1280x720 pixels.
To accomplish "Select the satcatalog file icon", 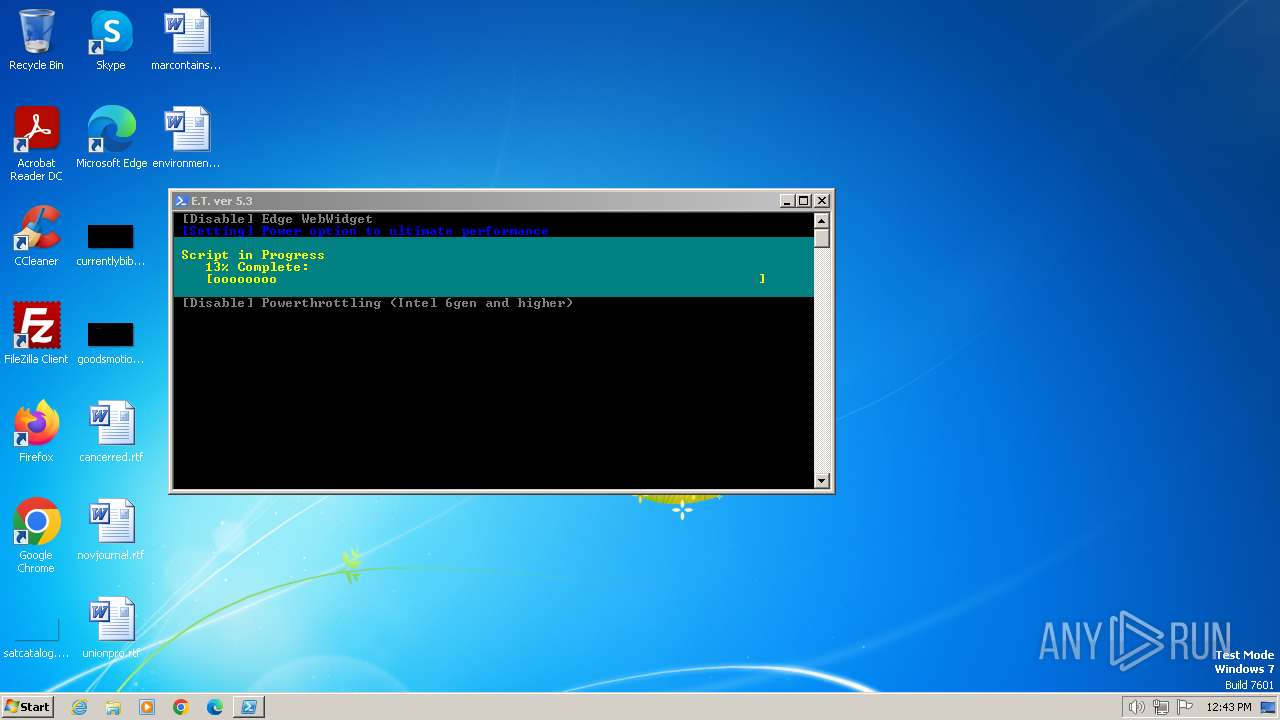I will [x=36, y=637].
